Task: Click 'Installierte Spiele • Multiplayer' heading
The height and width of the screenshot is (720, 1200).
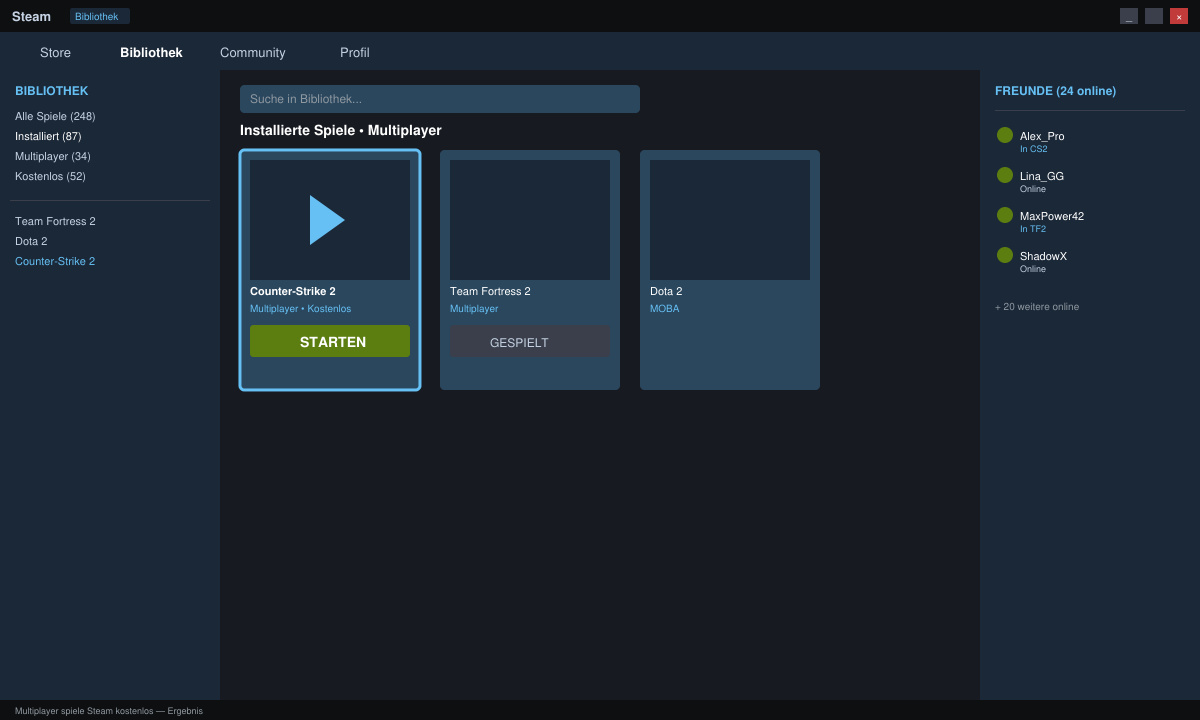Action: pos(340,130)
